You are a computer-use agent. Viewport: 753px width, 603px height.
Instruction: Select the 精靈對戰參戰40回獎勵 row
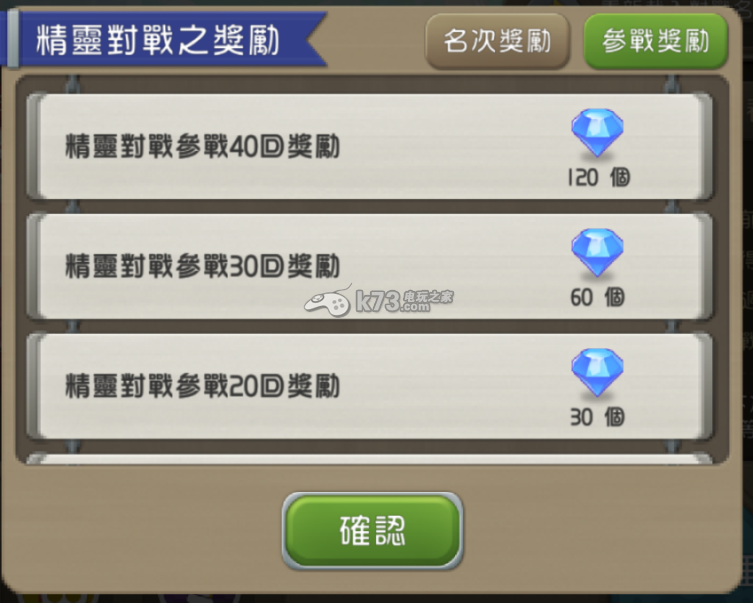(369, 146)
